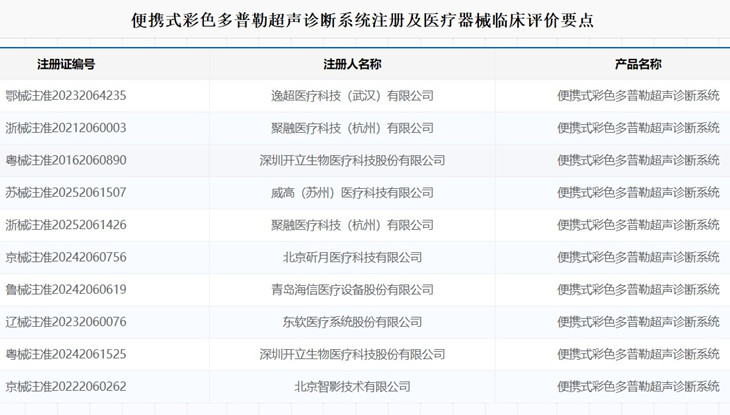Viewport: 730px width, 415px height.
Task: Click product name in row 浙械注准20252061426
Action: pyautogui.click(x=638, y=225)
